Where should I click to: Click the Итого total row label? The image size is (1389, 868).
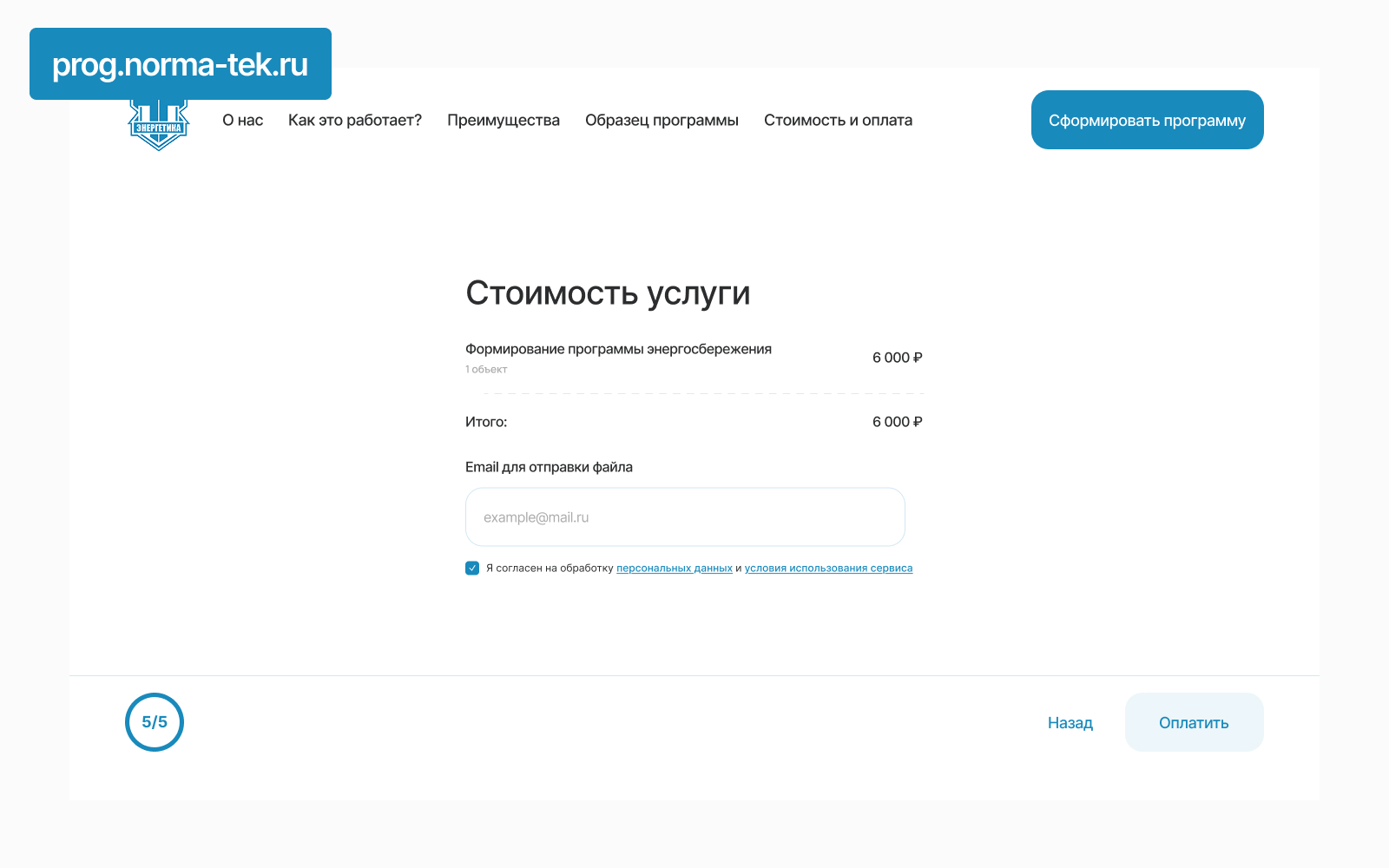486,422
